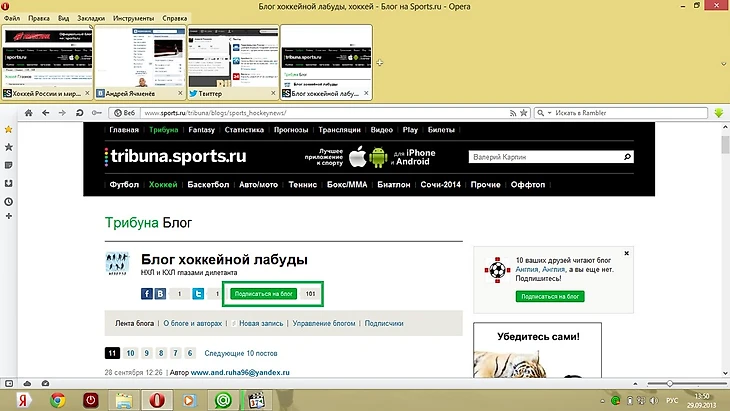
Task: Open Google Chrome from the taskbar
Action: pos(58,400)
